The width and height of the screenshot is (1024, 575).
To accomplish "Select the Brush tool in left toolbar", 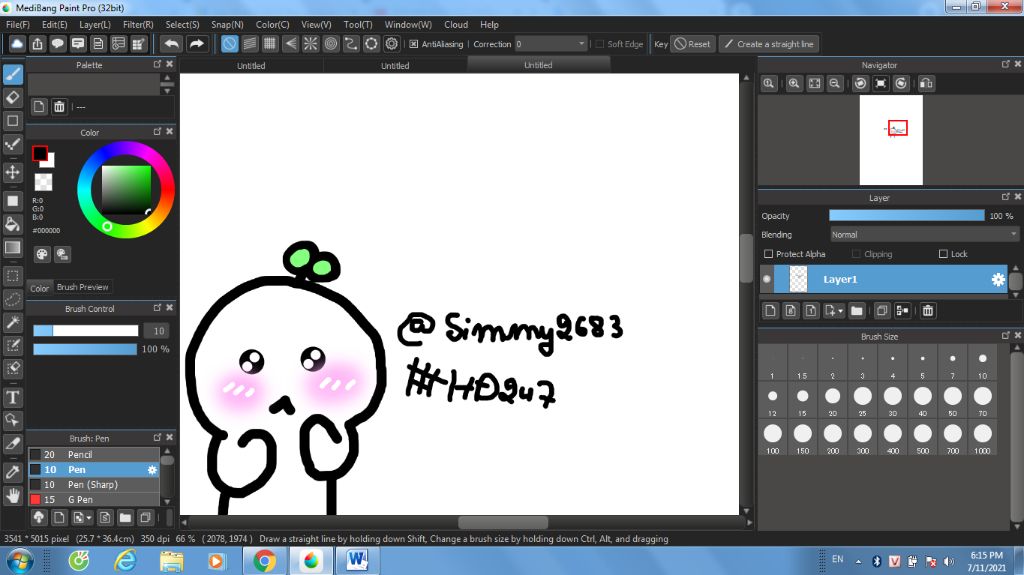I will [12, 74].
